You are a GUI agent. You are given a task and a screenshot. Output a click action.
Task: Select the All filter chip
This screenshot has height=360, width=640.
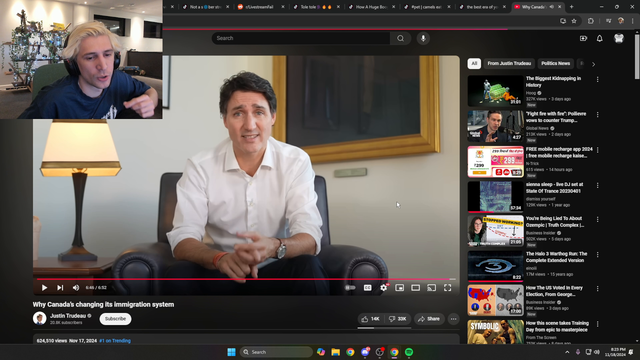pyautogui.click(x=474, y=63)
